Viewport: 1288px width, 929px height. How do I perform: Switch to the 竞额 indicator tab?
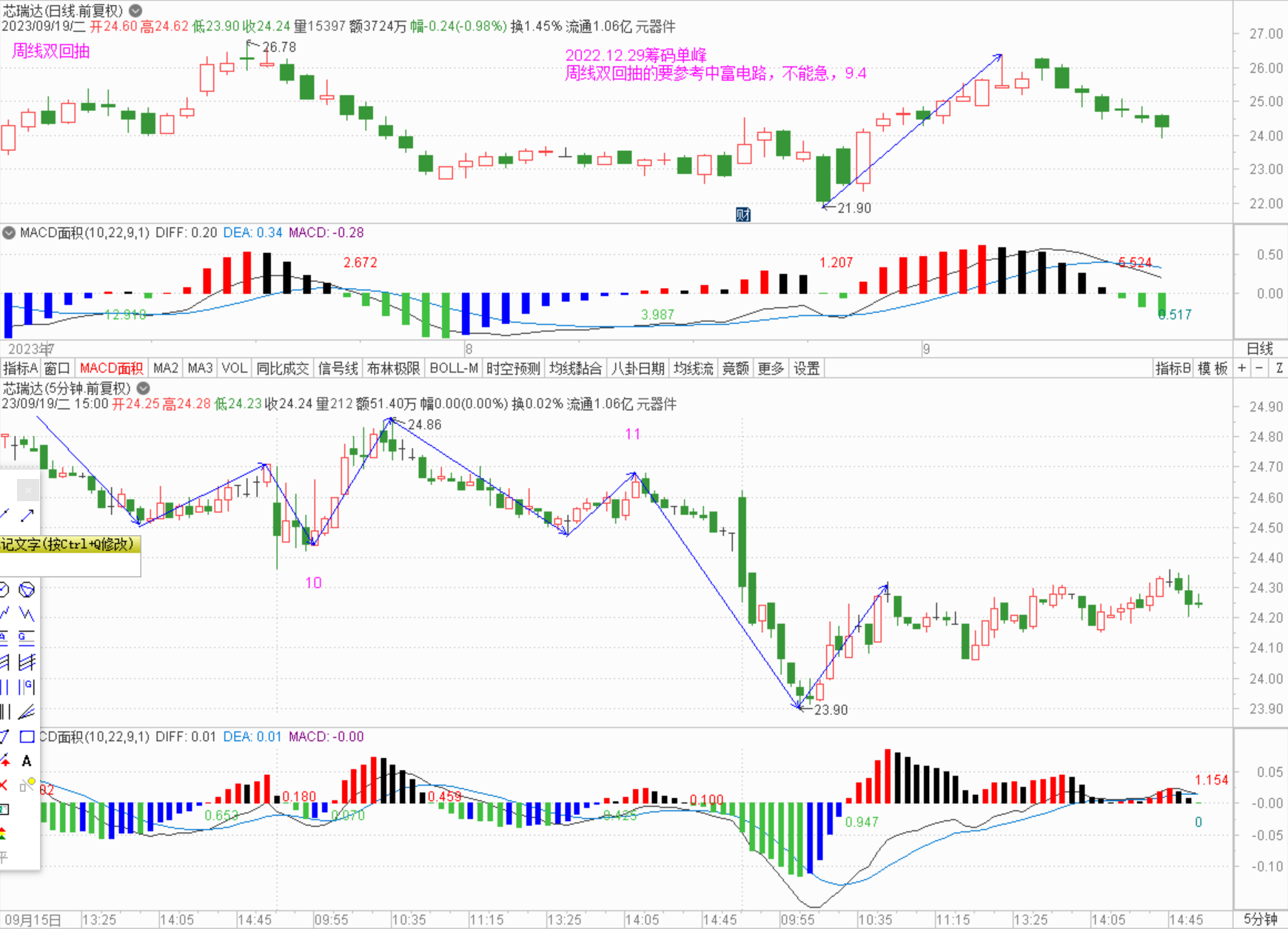[736, 369]
